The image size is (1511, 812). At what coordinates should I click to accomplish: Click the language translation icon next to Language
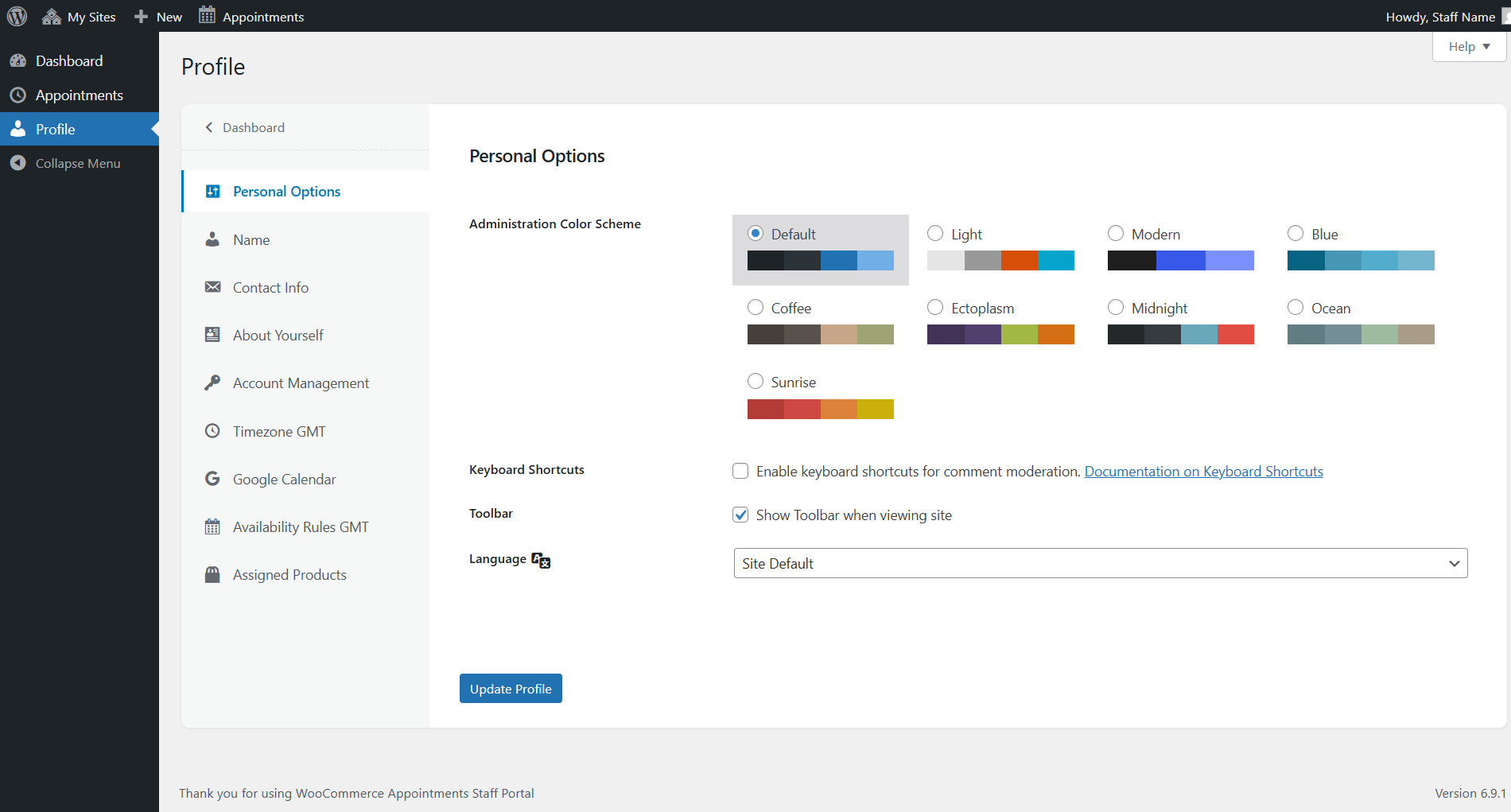point(540,560)
